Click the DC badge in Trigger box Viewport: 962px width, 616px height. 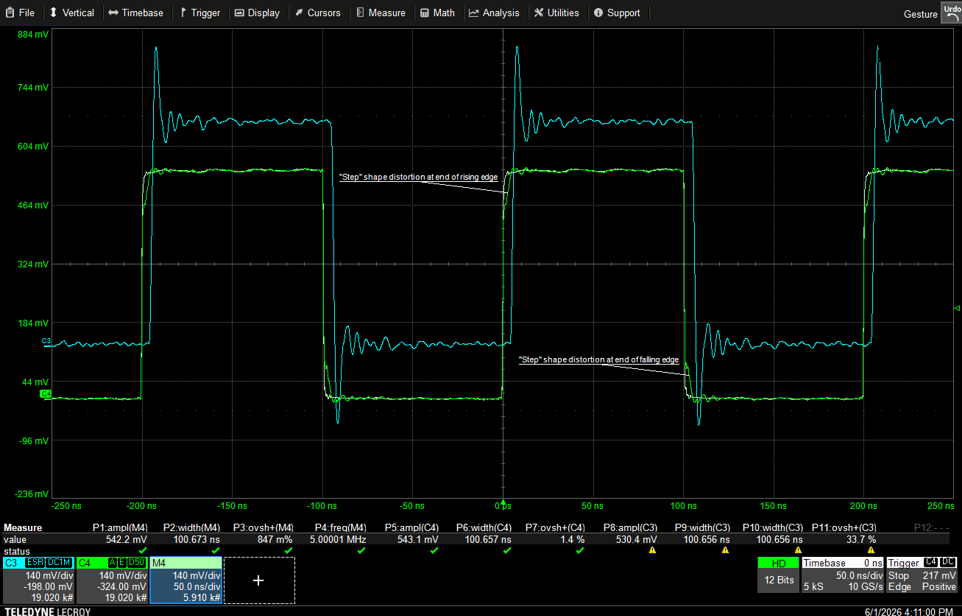(x=948, y=562)
